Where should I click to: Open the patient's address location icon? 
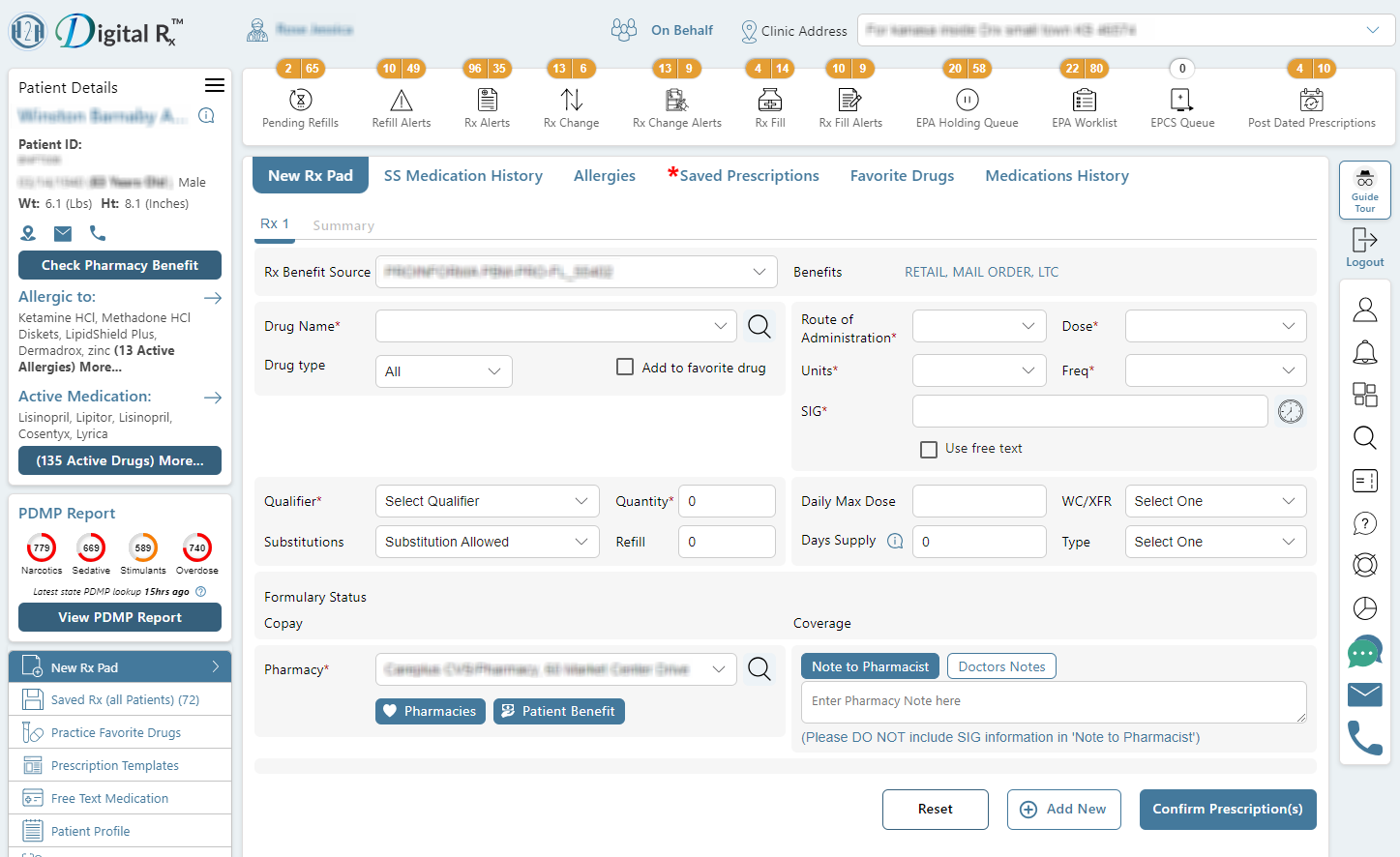[28, 233]
